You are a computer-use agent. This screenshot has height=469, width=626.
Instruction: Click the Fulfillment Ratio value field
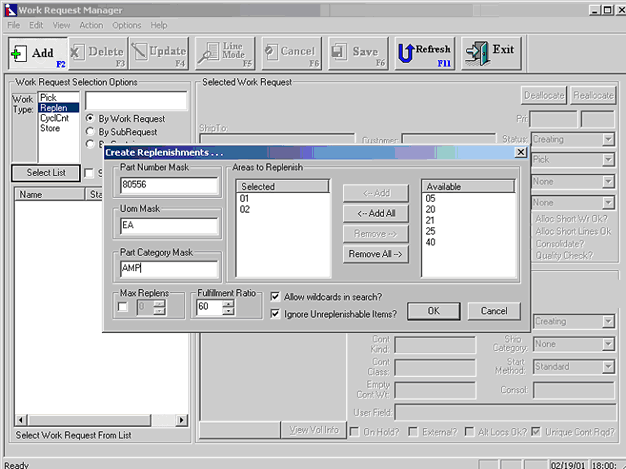point(210,307)
